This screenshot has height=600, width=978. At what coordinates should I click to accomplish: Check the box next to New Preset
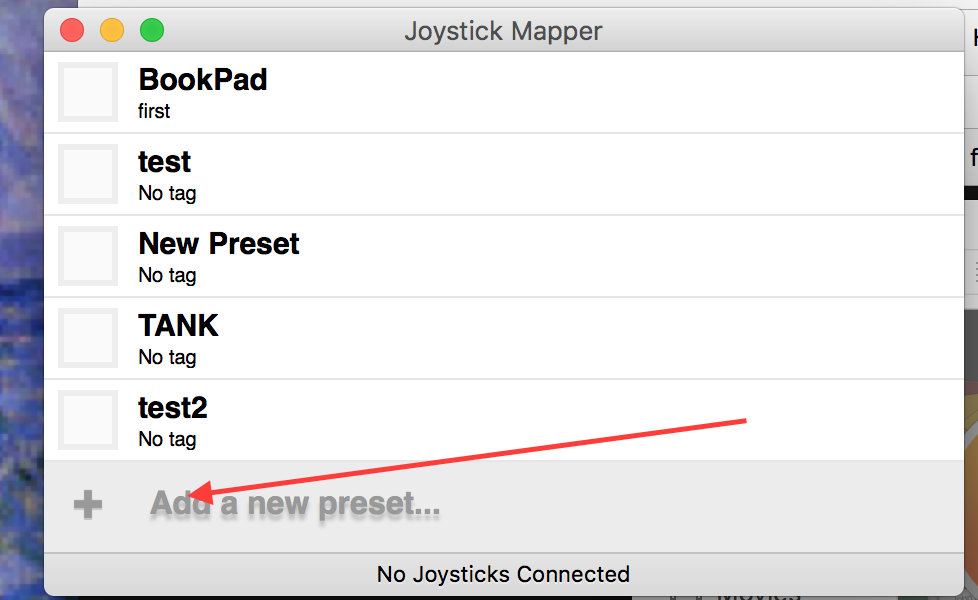click(x=88, y=256)
